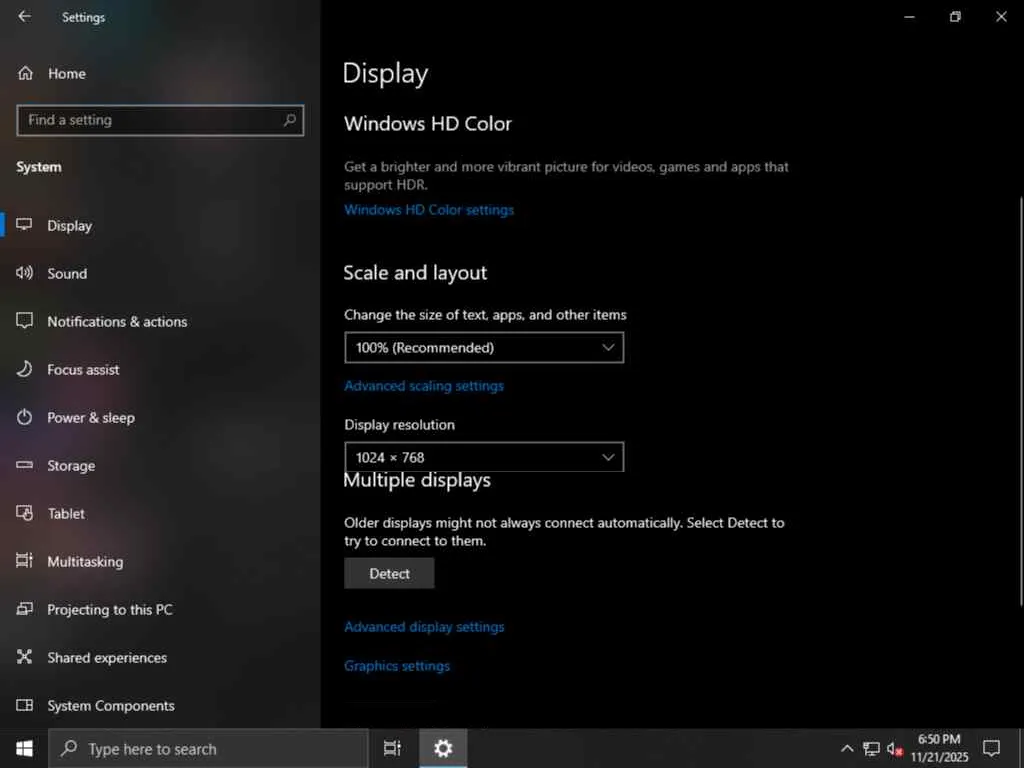1024x768 pixels.
Task: Open Graphics settings link
Action: tap(397, 665)
